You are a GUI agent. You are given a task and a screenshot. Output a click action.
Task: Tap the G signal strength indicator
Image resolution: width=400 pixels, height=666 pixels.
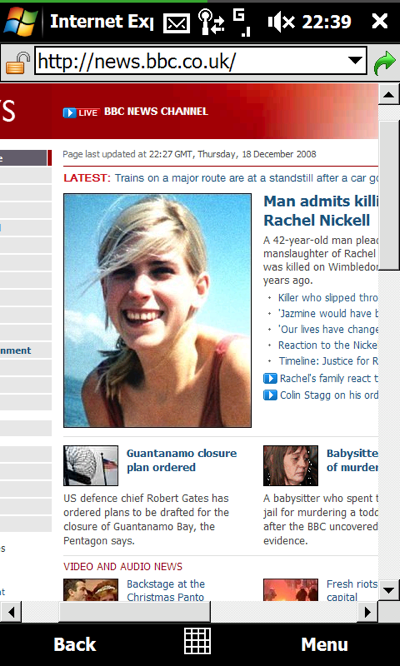[242, 23]
